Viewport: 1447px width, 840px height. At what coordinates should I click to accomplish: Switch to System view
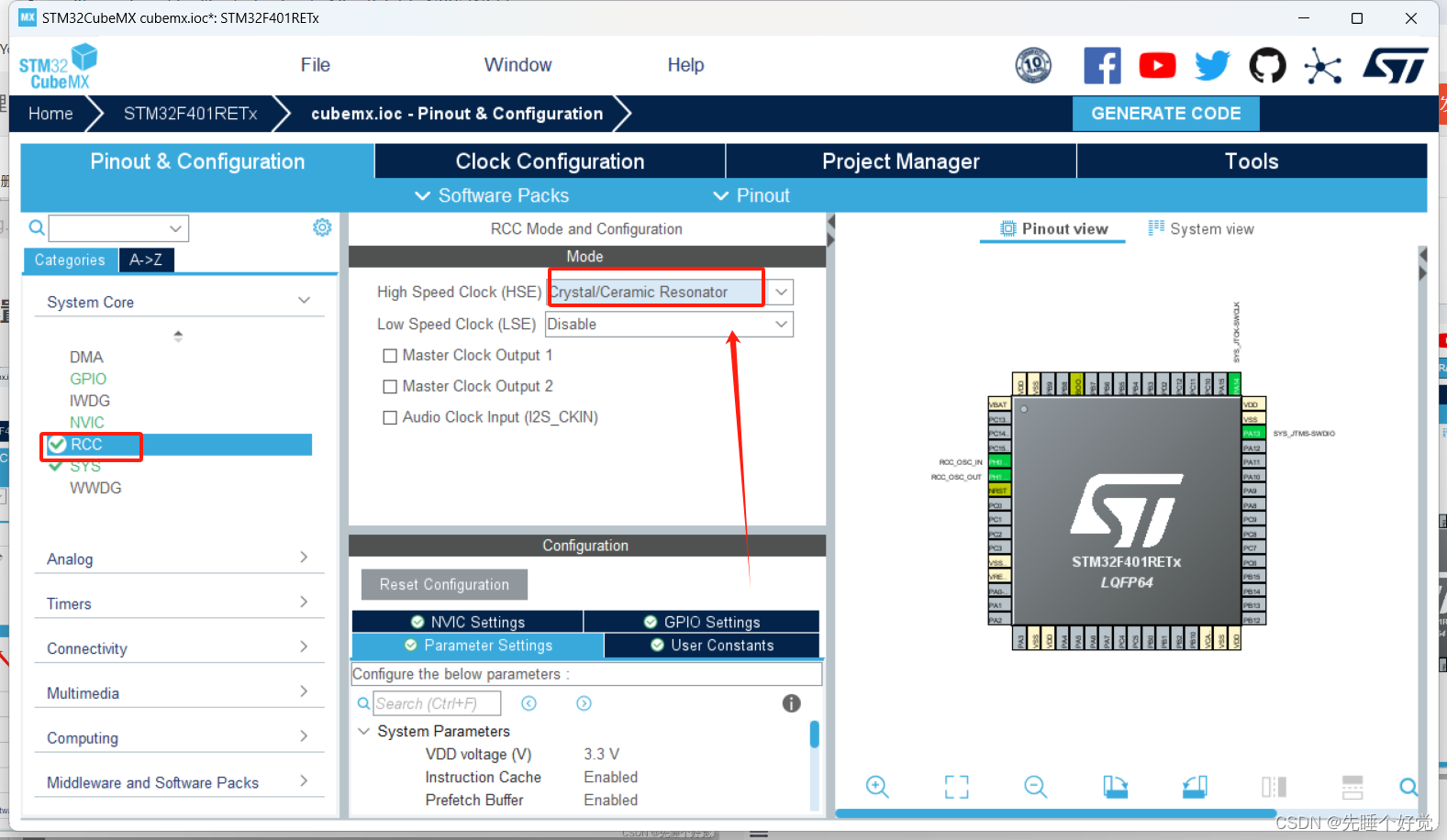(x=1201, y=229)
